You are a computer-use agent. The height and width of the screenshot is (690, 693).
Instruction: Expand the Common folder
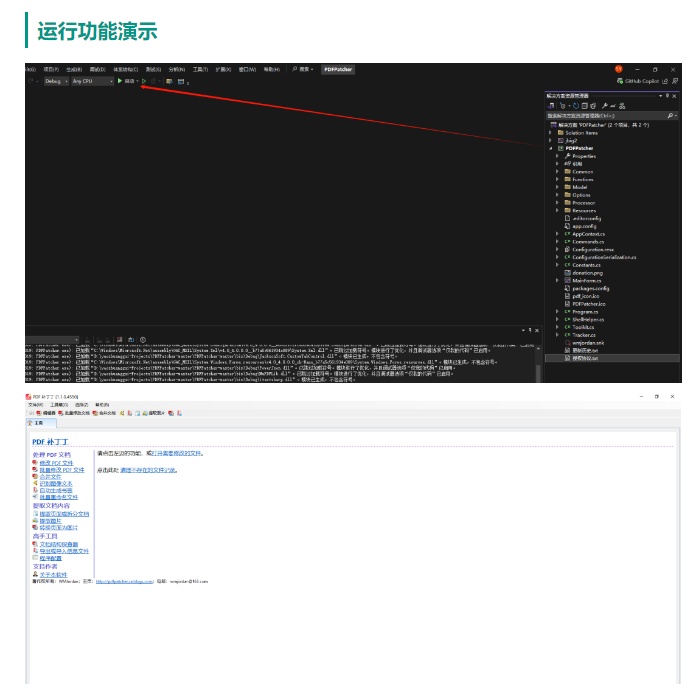pos(557,172)
